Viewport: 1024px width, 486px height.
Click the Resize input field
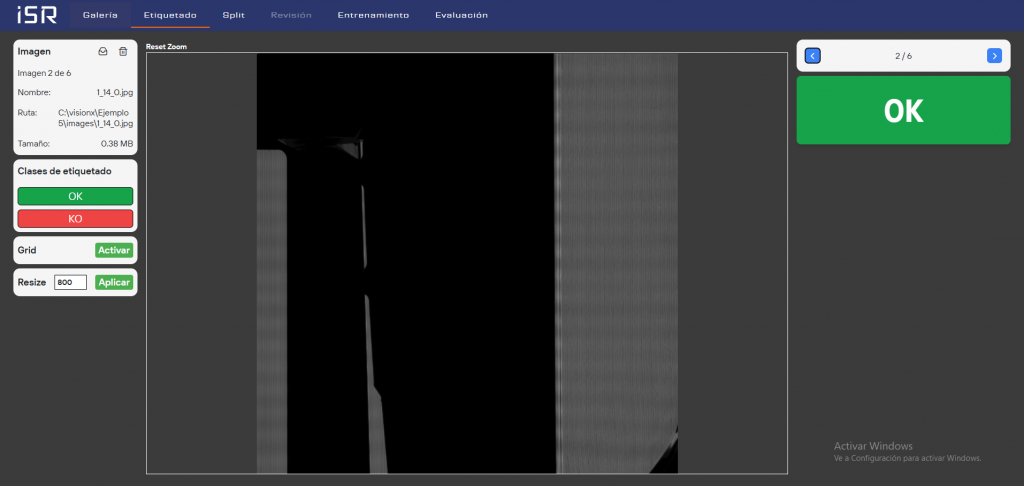coord(70,283)
